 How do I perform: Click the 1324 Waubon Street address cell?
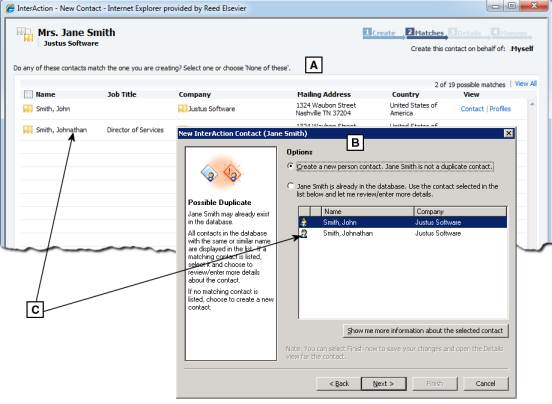tap(326, 109)
